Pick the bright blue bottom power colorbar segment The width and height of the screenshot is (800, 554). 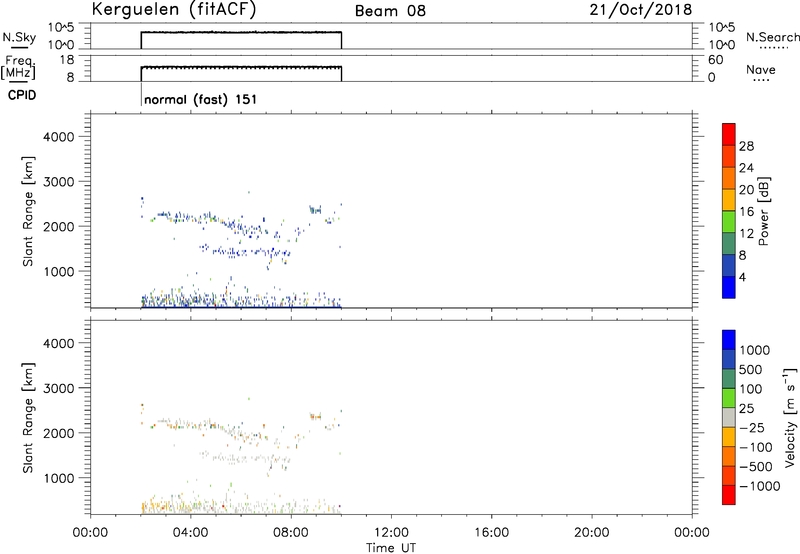pos(729,287)
